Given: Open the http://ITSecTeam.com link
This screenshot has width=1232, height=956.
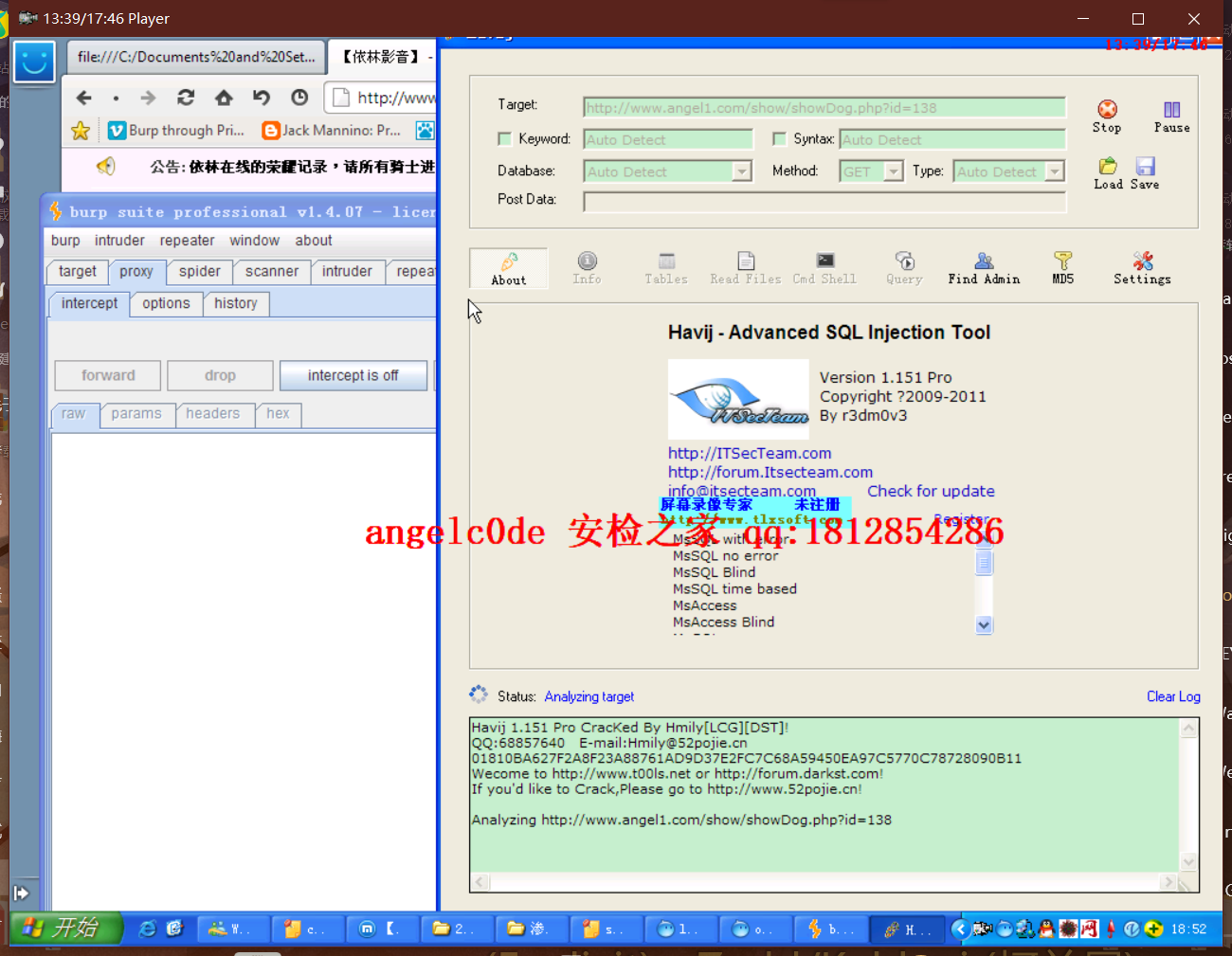Looking at the screenshot, I should coord(750,453).
